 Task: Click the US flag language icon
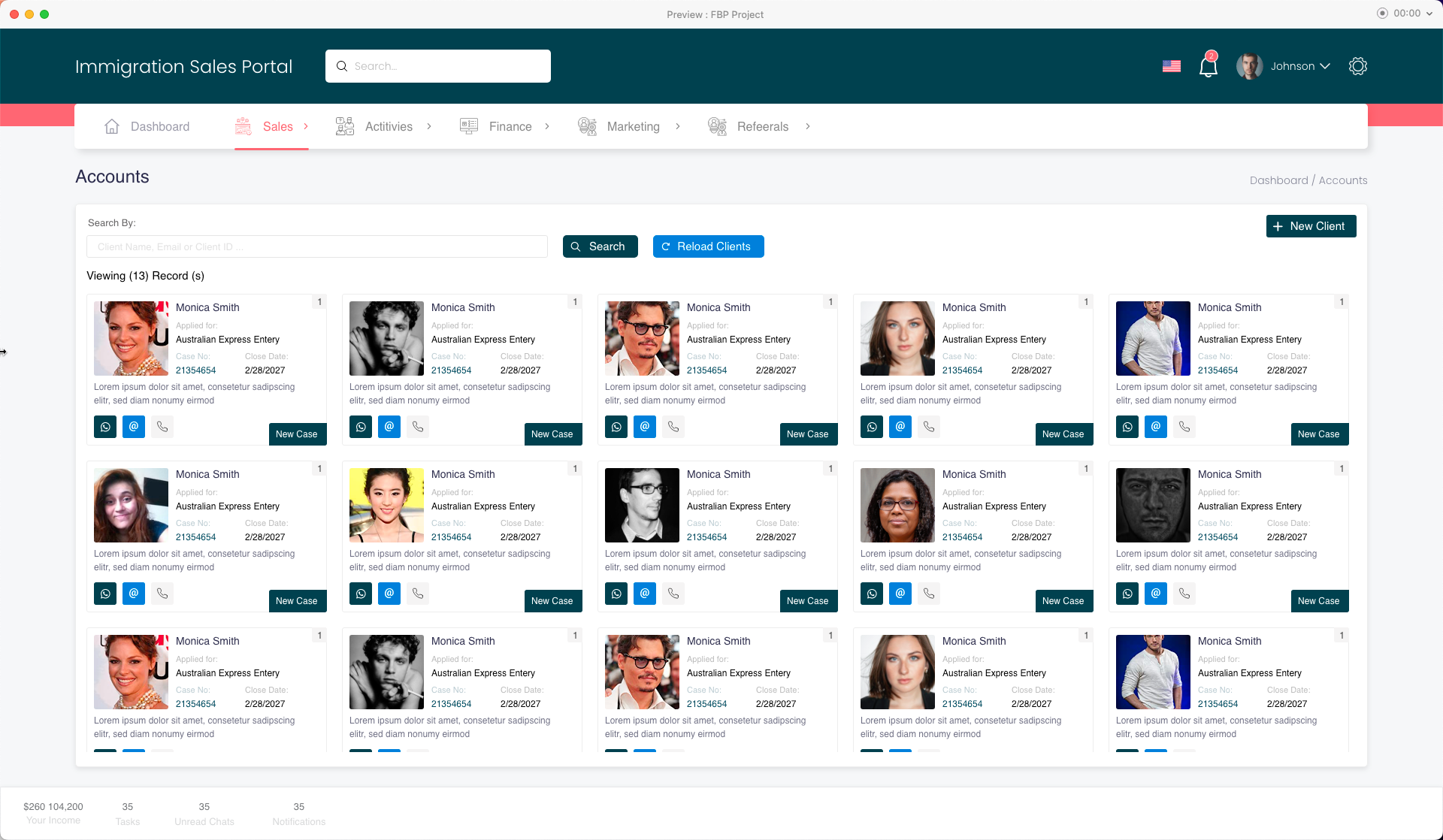1171,66
